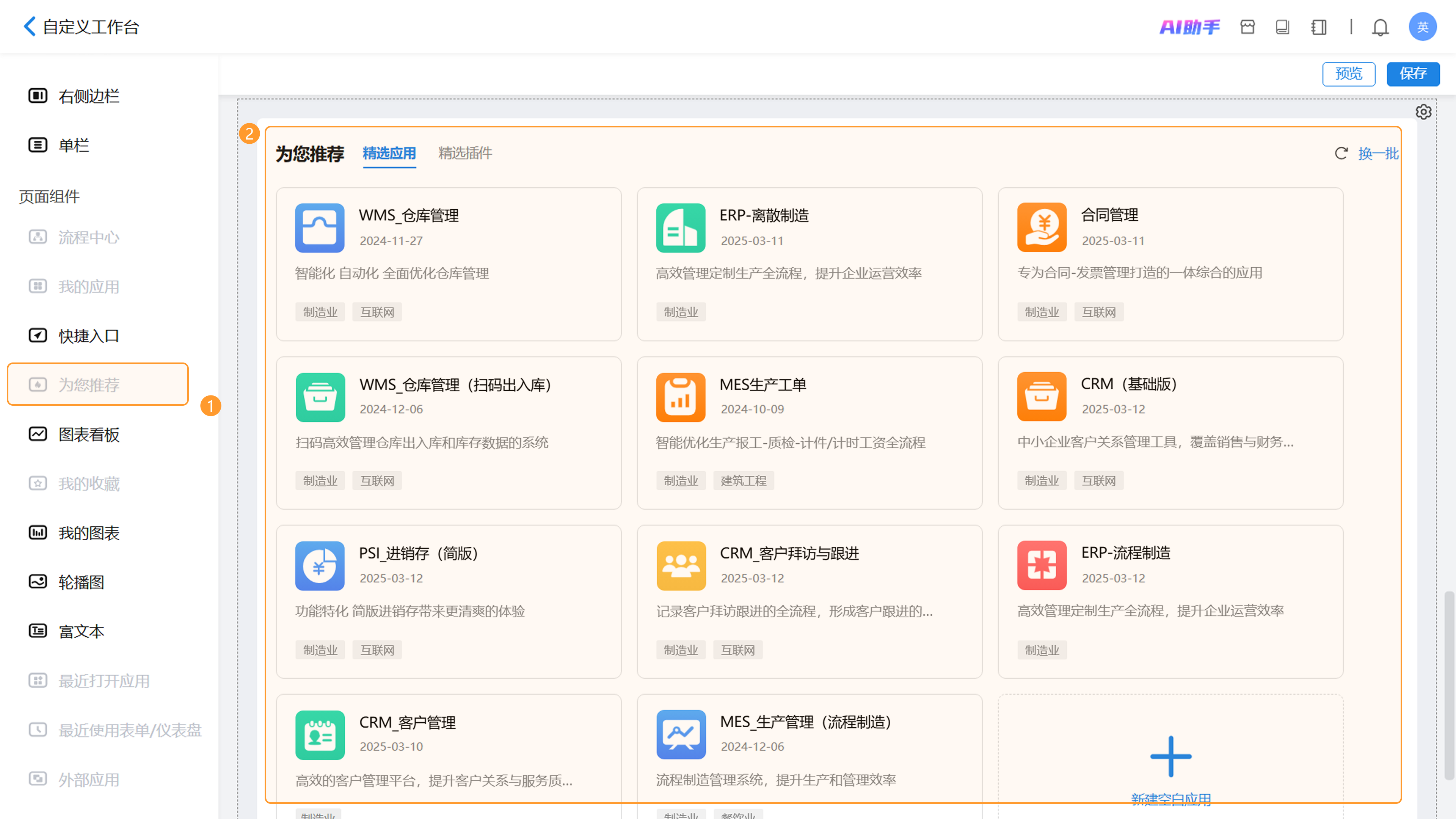Viewport: 1456px width, 819px height.
Task: Click the CRM_客户拜访与跟进 app icon
Action: click(681, 566)
